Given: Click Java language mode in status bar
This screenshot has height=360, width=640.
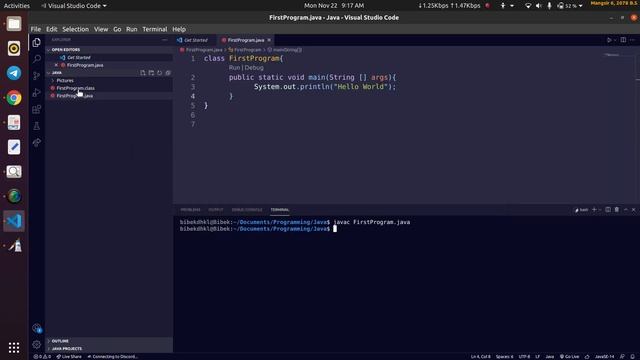Looking at the screenshot, I should pos(549,357).
